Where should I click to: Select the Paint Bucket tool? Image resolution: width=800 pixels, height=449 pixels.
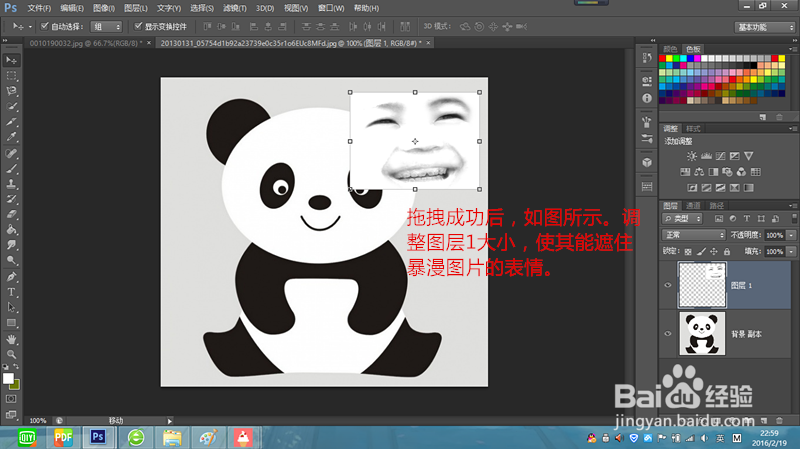click(11, 230)
